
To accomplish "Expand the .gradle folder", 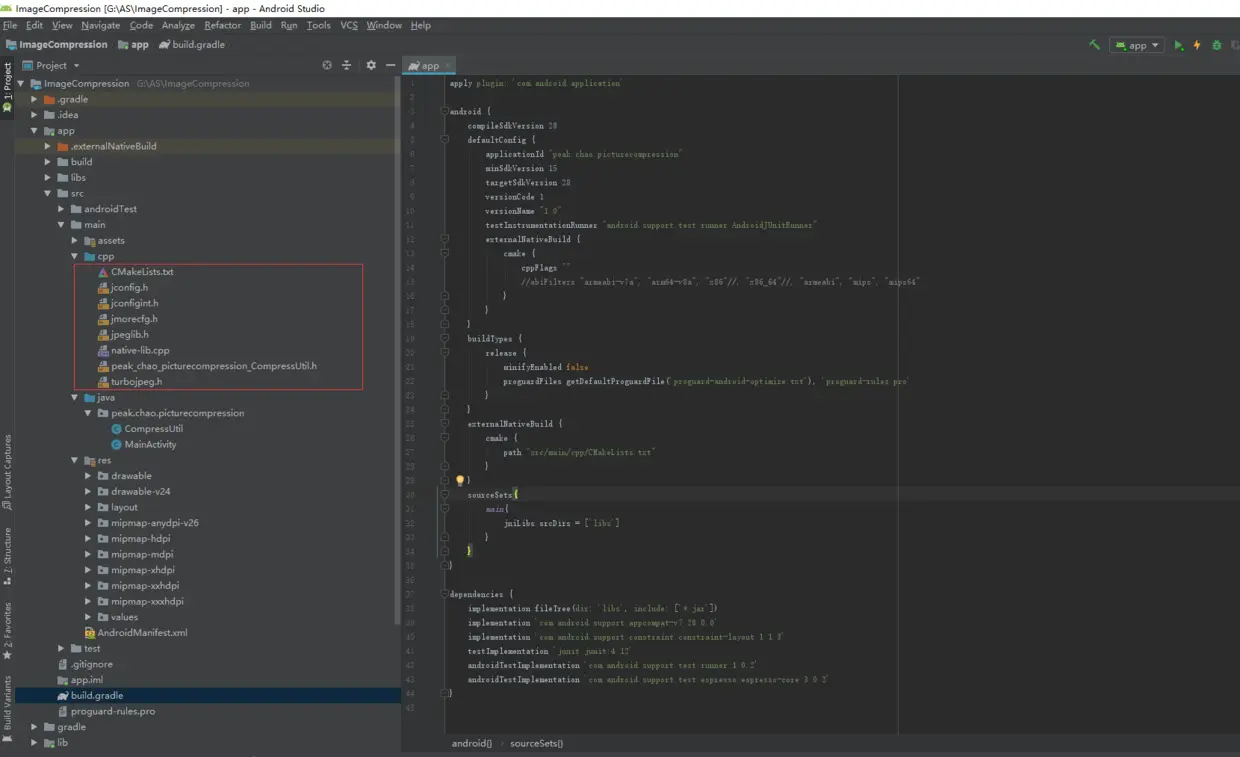I will [35, 99].
